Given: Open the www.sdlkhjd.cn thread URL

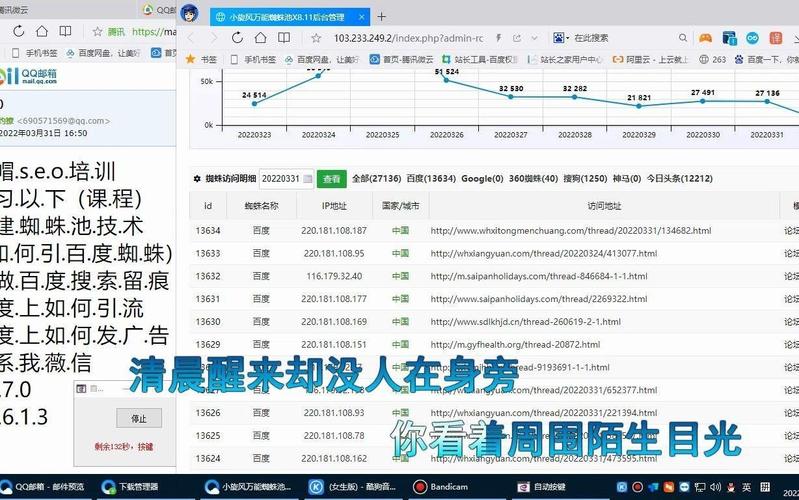Looking at the screenshot, I should 525,322.
